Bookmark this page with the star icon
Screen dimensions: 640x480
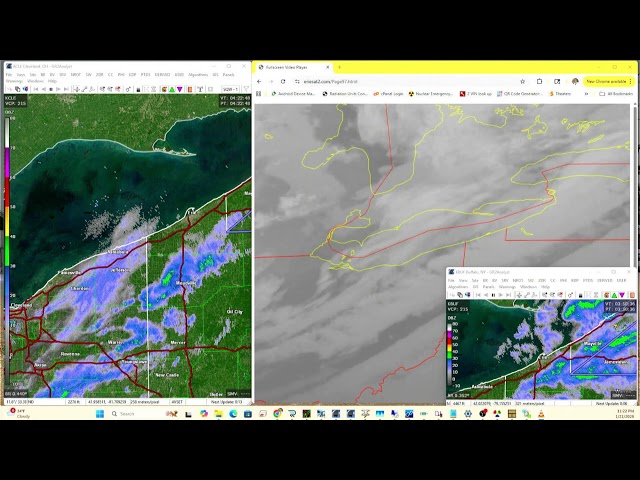pos(522,81)
